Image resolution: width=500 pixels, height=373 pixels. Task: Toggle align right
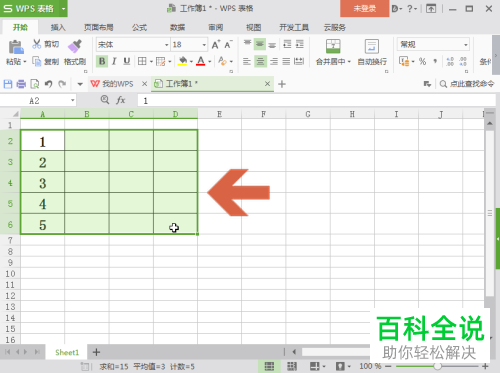(274, 61)
